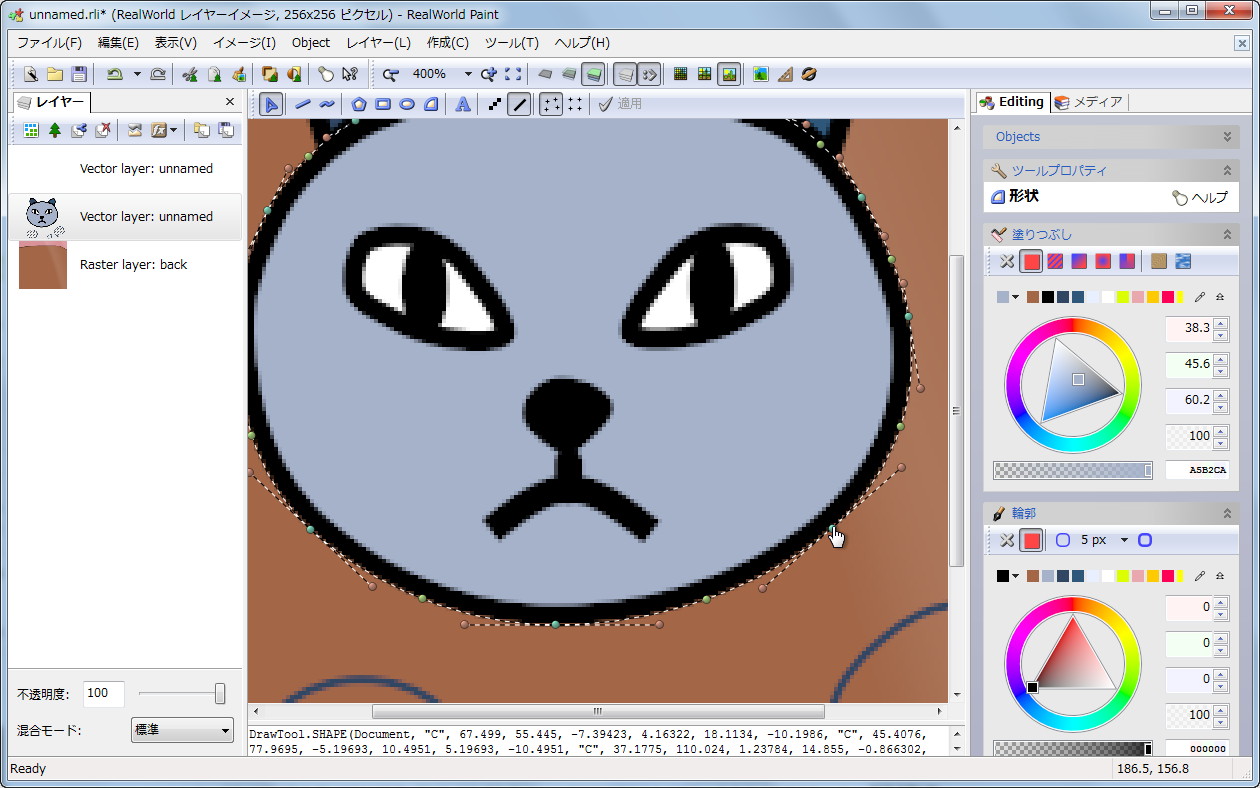
Task: Open the レイヤー(L) menu
Action: pos(379,43)
